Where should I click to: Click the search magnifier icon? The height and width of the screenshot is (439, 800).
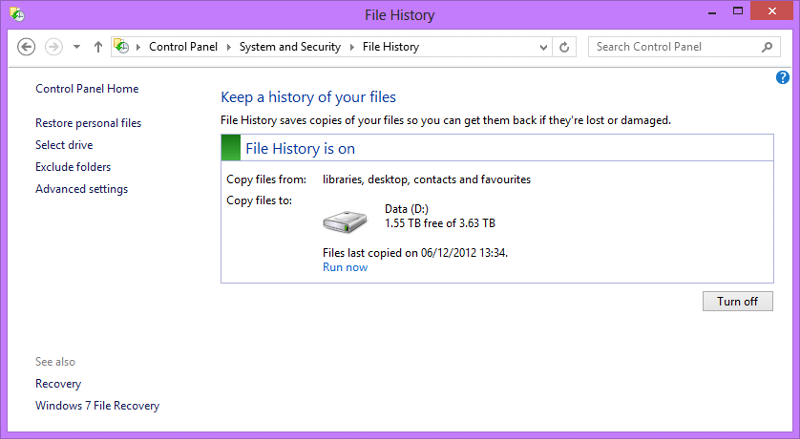pyautogui.click(x=767, y=47)
